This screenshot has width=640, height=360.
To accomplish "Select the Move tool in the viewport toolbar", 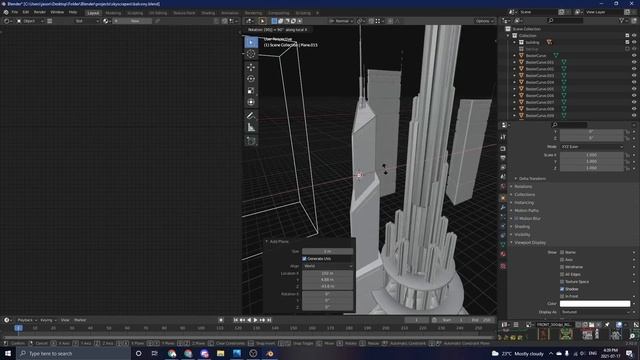I will coord(251,67).
